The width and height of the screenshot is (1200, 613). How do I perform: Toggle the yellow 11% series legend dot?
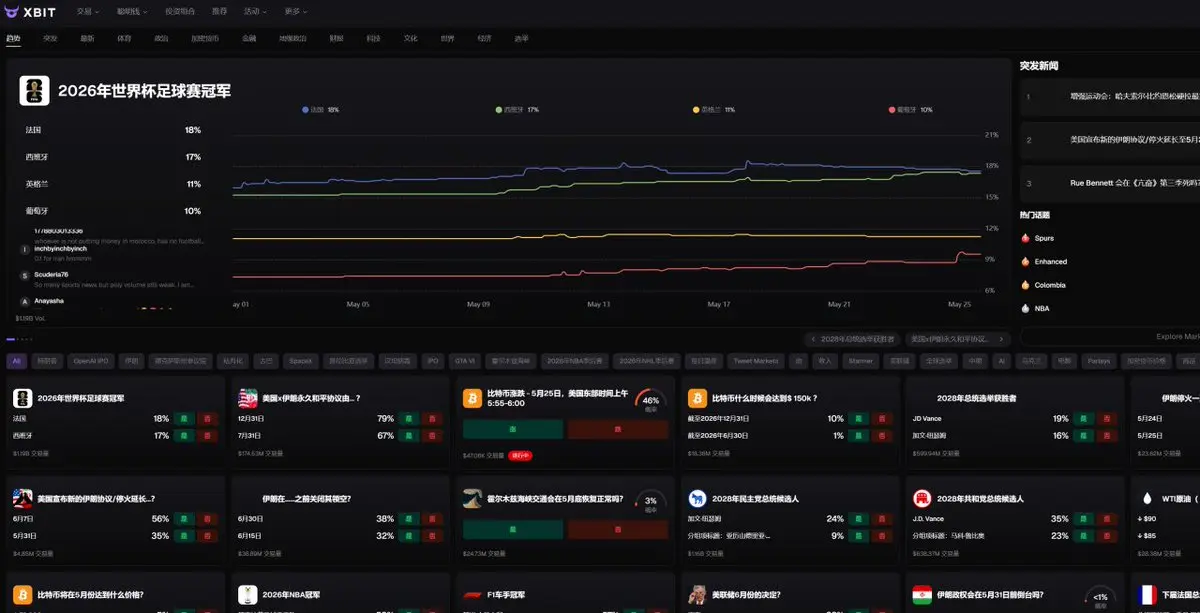tap(695, 109)
